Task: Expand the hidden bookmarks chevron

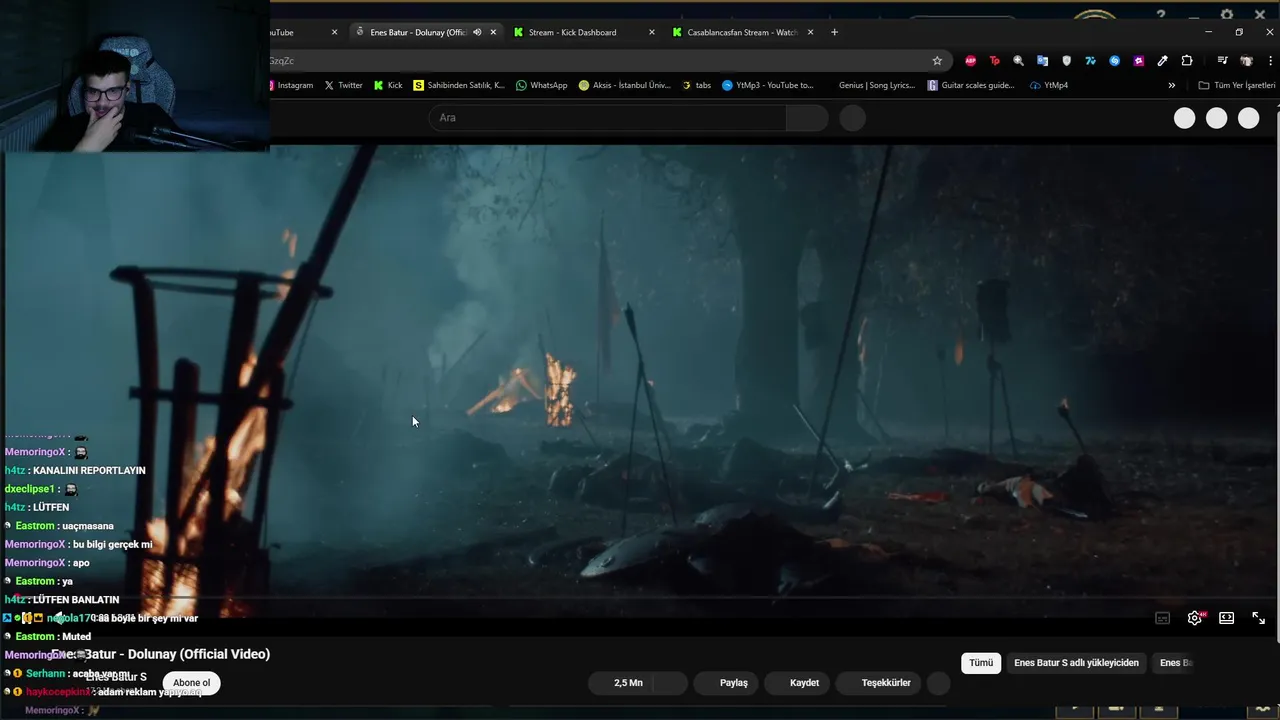Action: (x=1172, y=85)
